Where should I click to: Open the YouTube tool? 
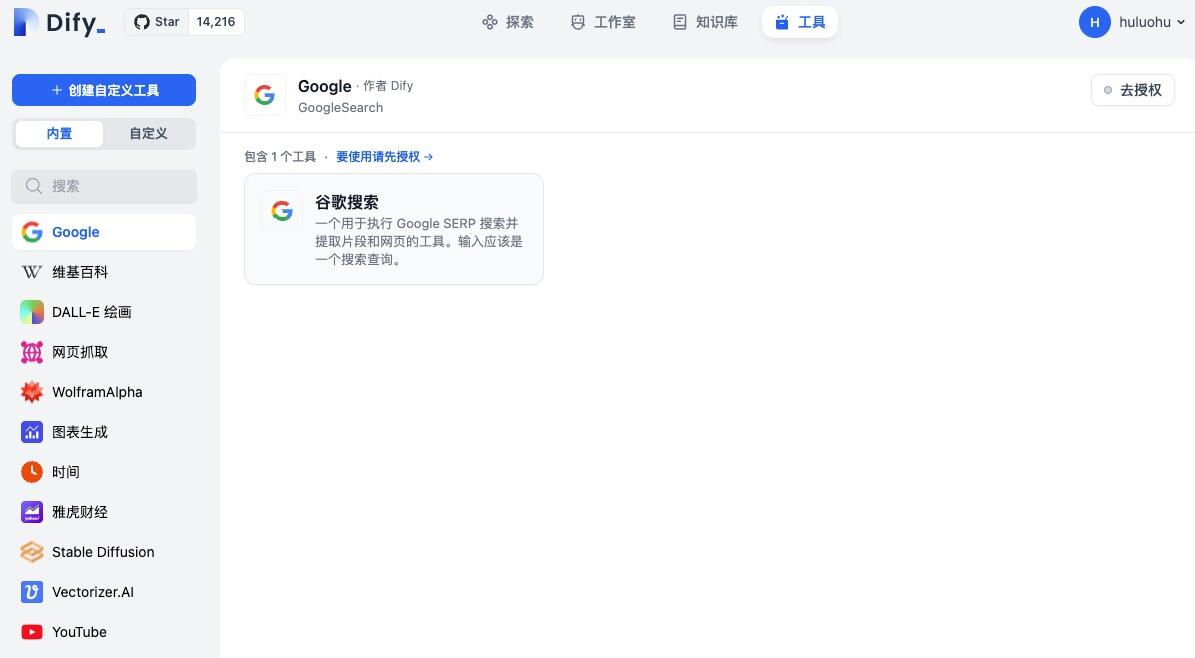(x=78, y=632)
